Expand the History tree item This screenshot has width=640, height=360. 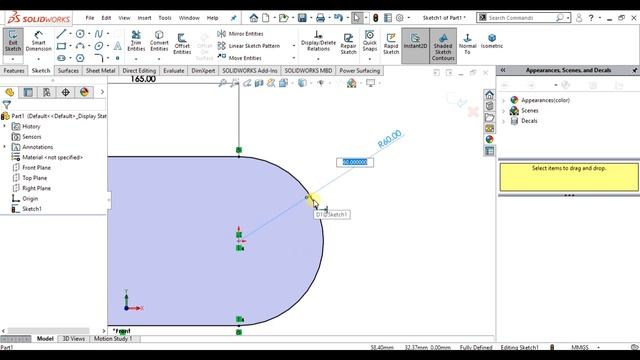[4, 127]
